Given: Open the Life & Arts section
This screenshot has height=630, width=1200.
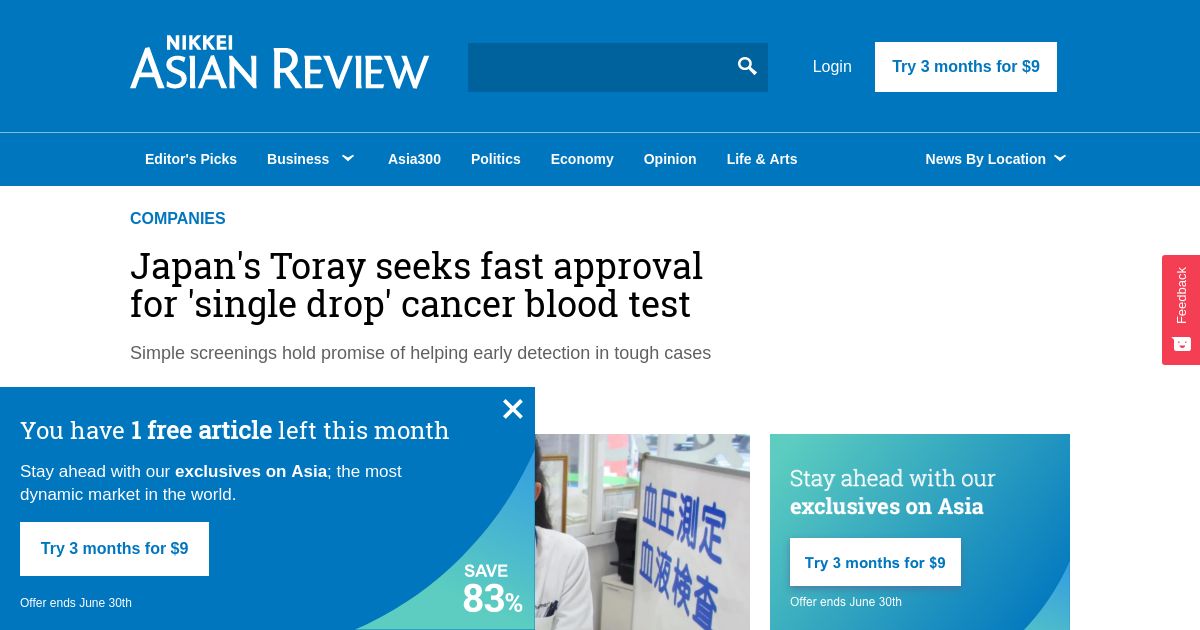Looking at the screenshot, I should tap(762, 159).
